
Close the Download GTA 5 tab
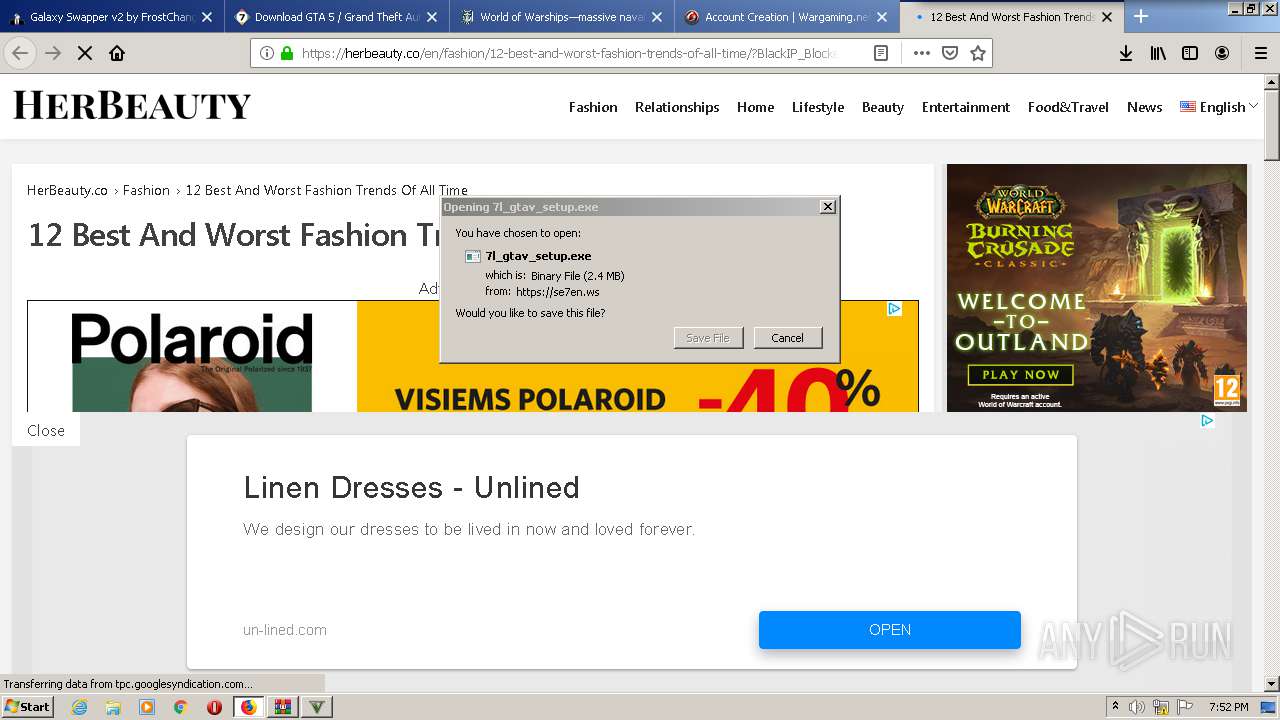coord(432,17)
